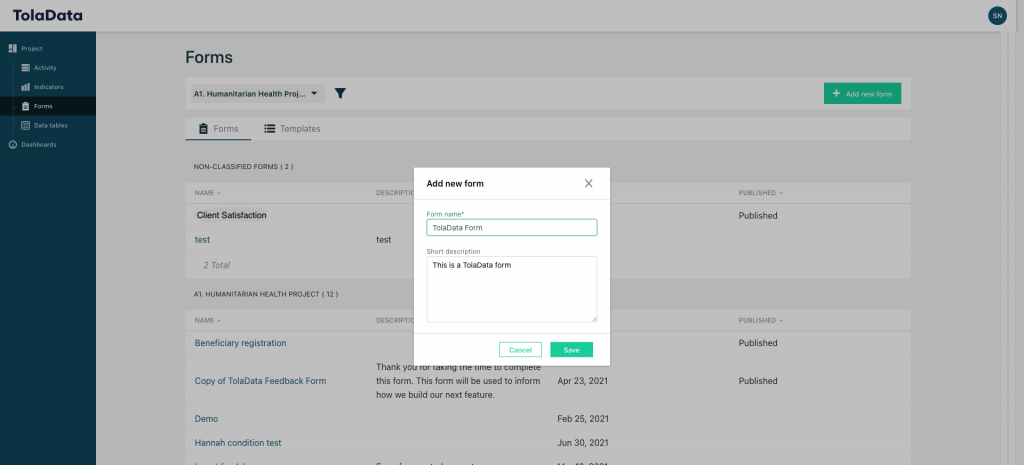
Task: Sort non-classified forms by Published
Action: coord(761,193)
